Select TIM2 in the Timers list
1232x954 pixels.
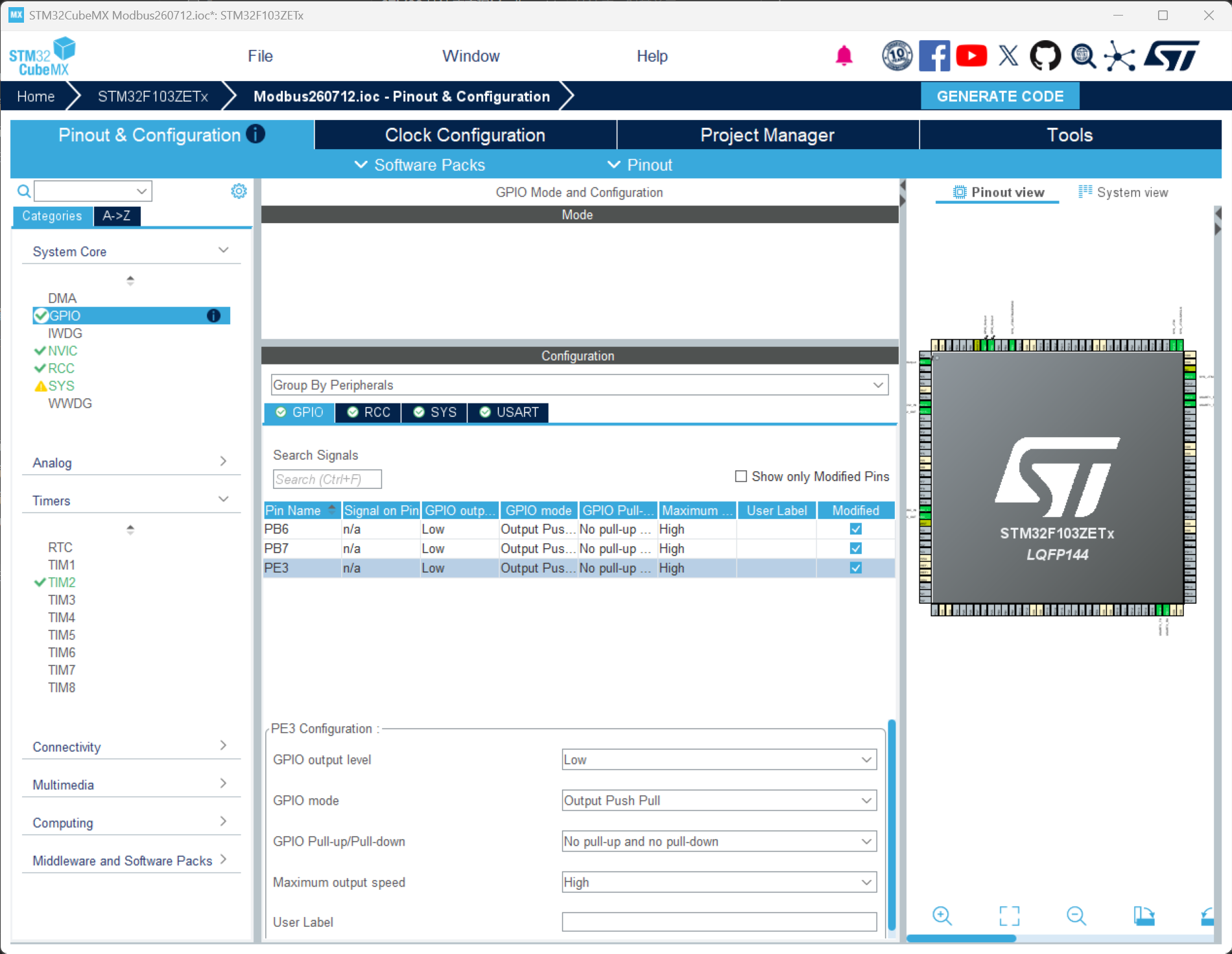62,582
